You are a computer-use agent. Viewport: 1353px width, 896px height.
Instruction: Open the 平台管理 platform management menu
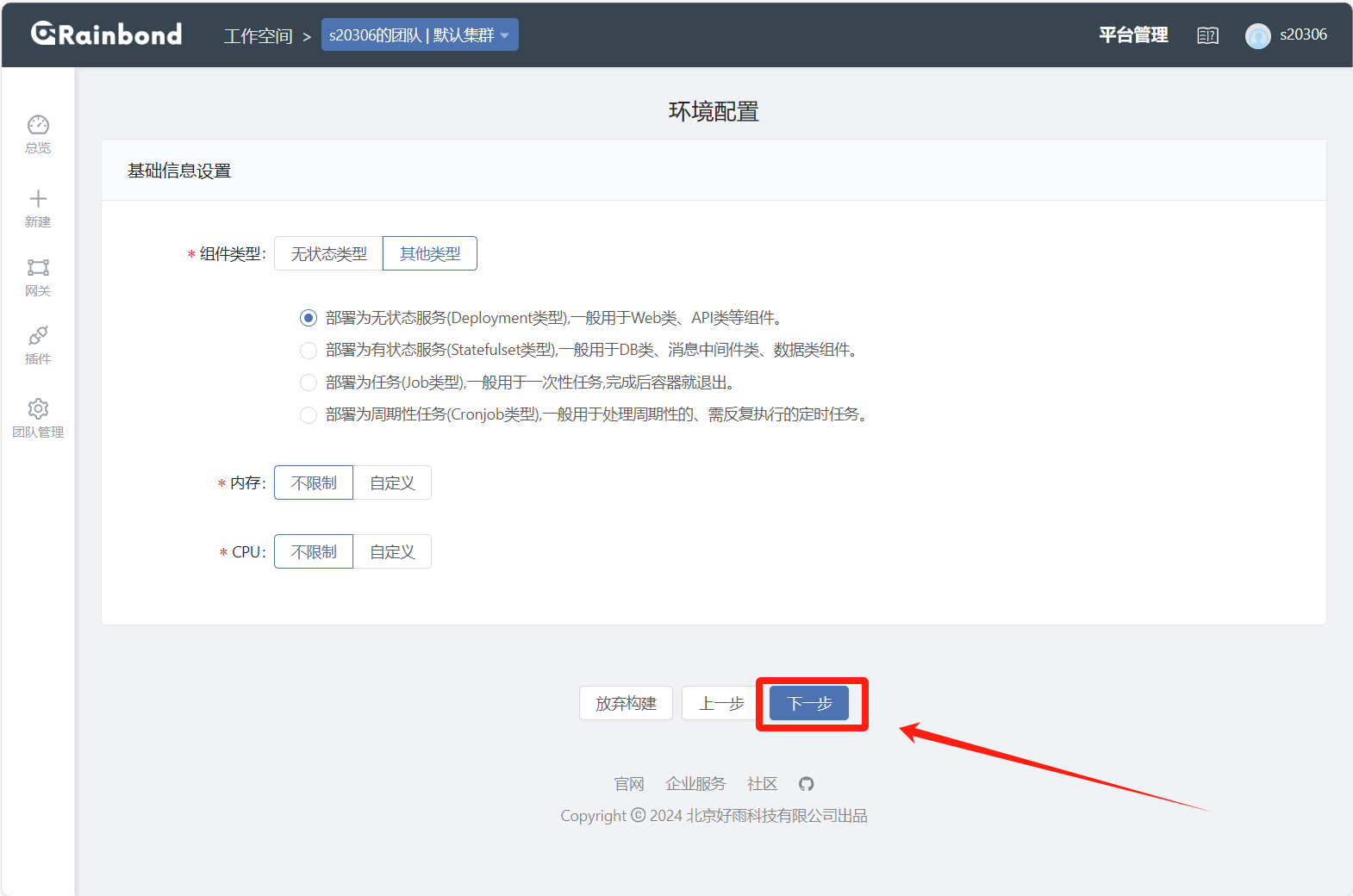(1132, 35)
